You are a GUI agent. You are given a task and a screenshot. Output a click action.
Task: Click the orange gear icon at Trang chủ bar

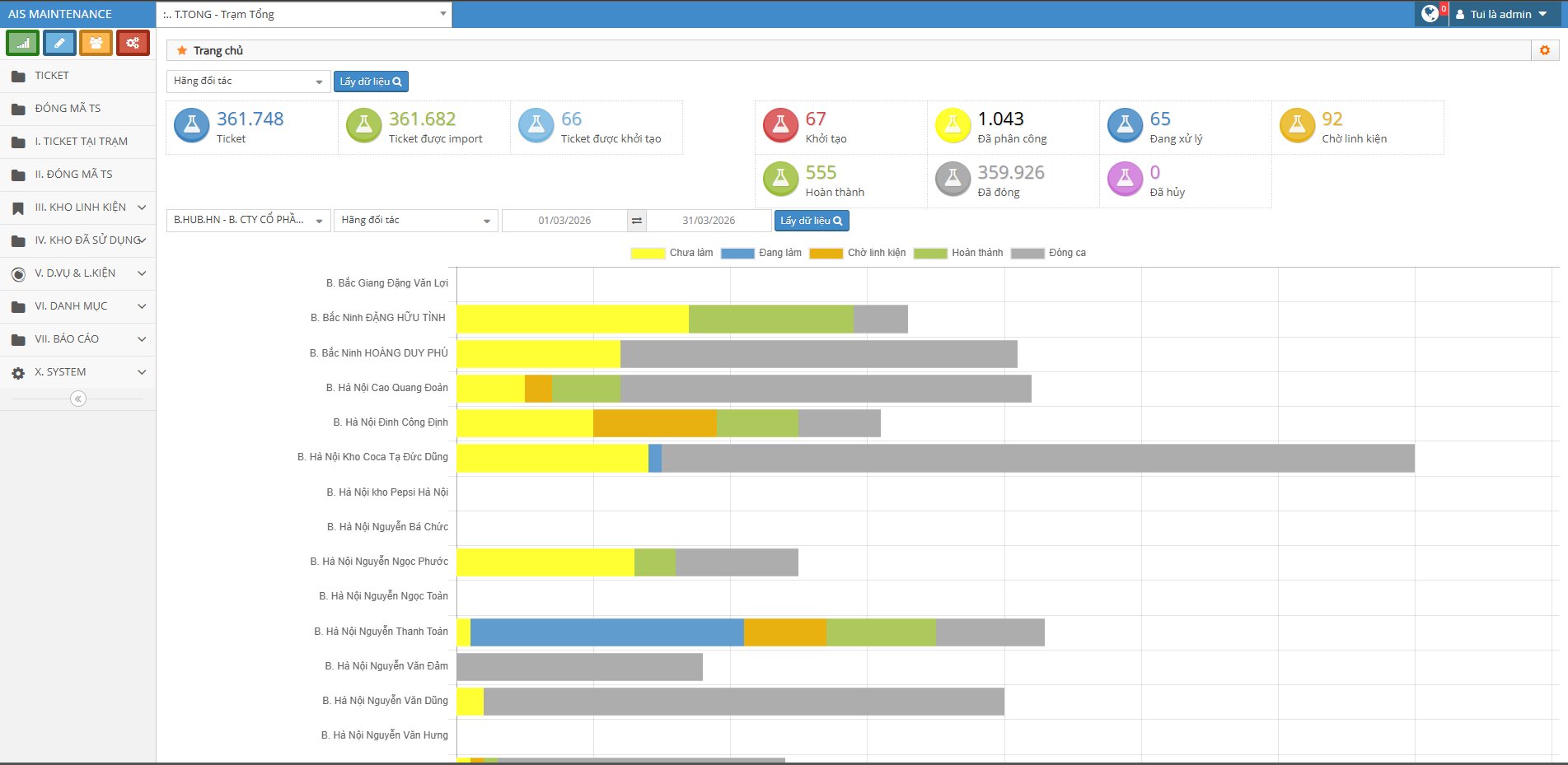pyautogui.click(x=1545, y=50)
